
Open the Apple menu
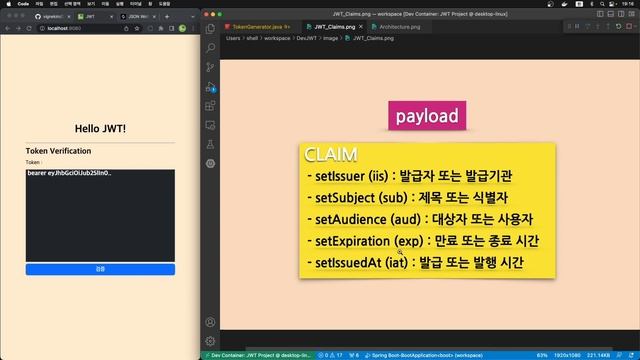click(x=9, y=4)
